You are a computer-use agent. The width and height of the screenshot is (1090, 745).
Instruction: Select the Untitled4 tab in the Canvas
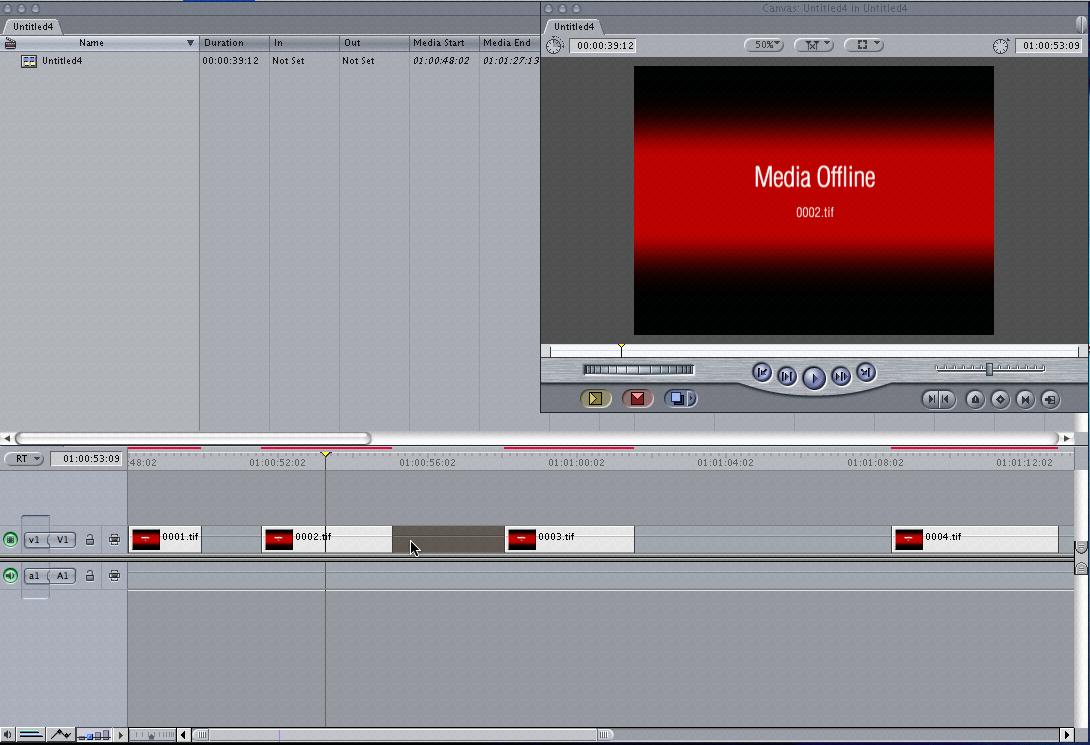574,27
